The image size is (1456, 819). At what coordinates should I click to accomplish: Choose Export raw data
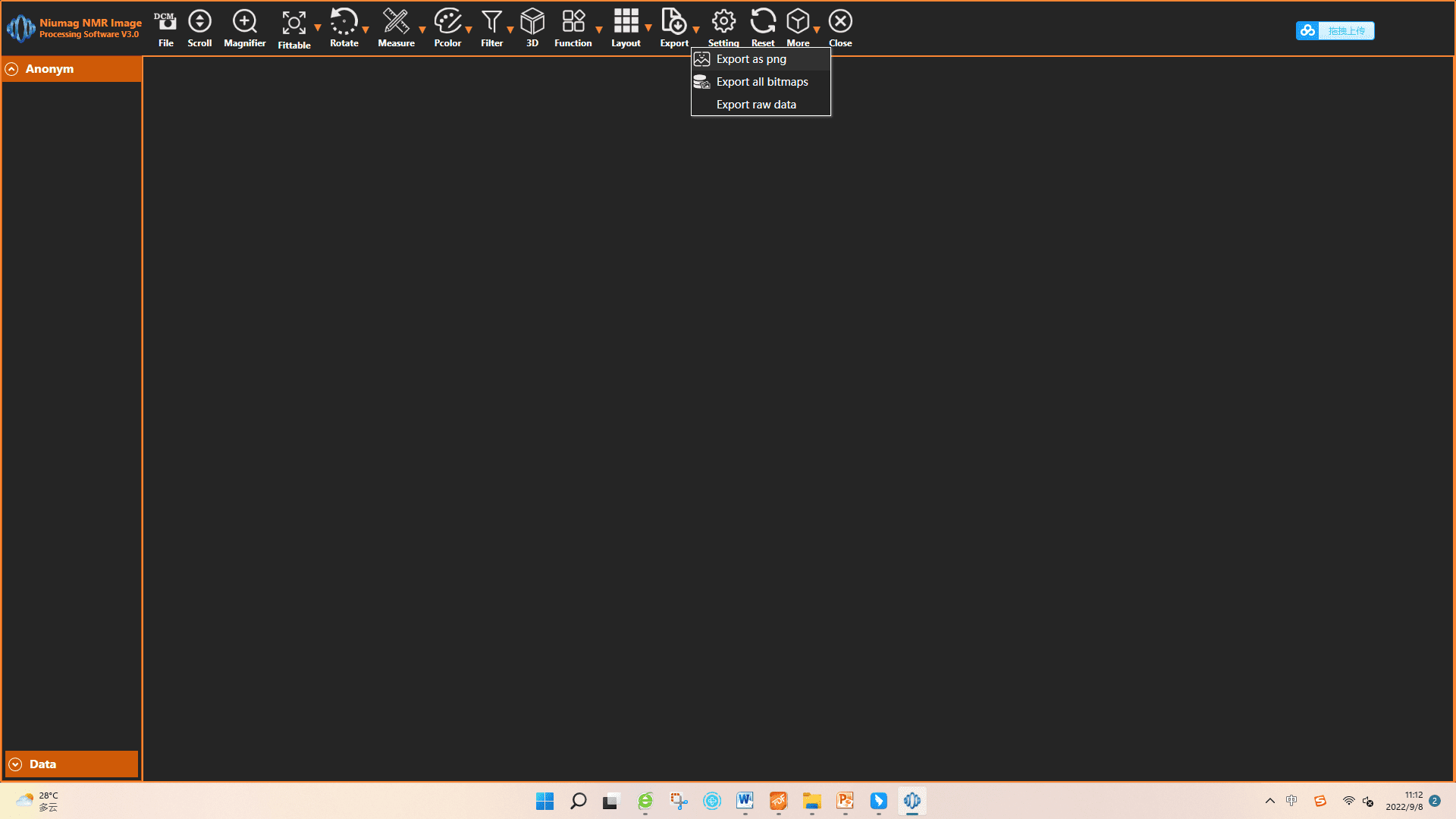click(755, 105)
